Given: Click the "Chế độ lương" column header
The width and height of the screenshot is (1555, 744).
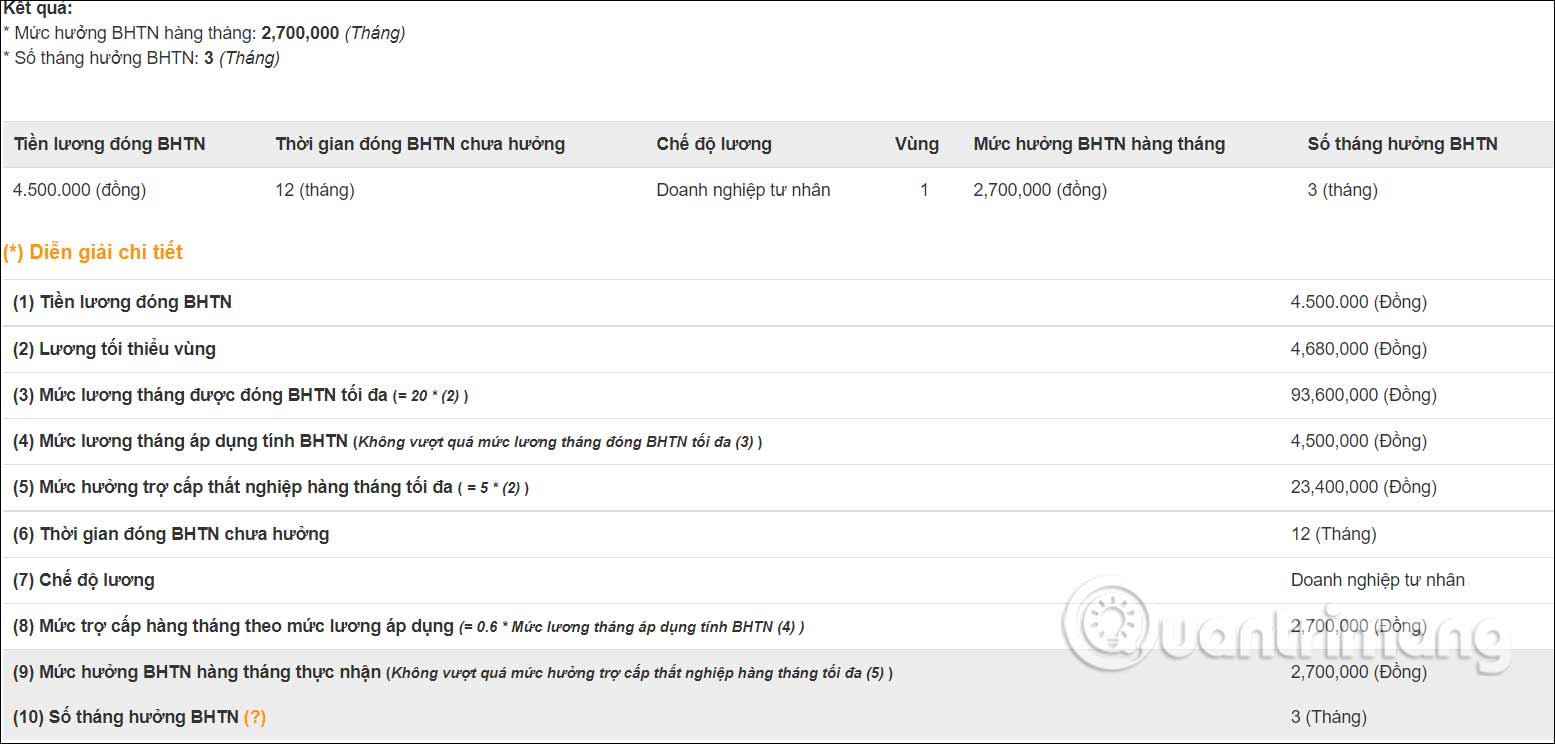Looking at the screenshot, I should 714,144.
